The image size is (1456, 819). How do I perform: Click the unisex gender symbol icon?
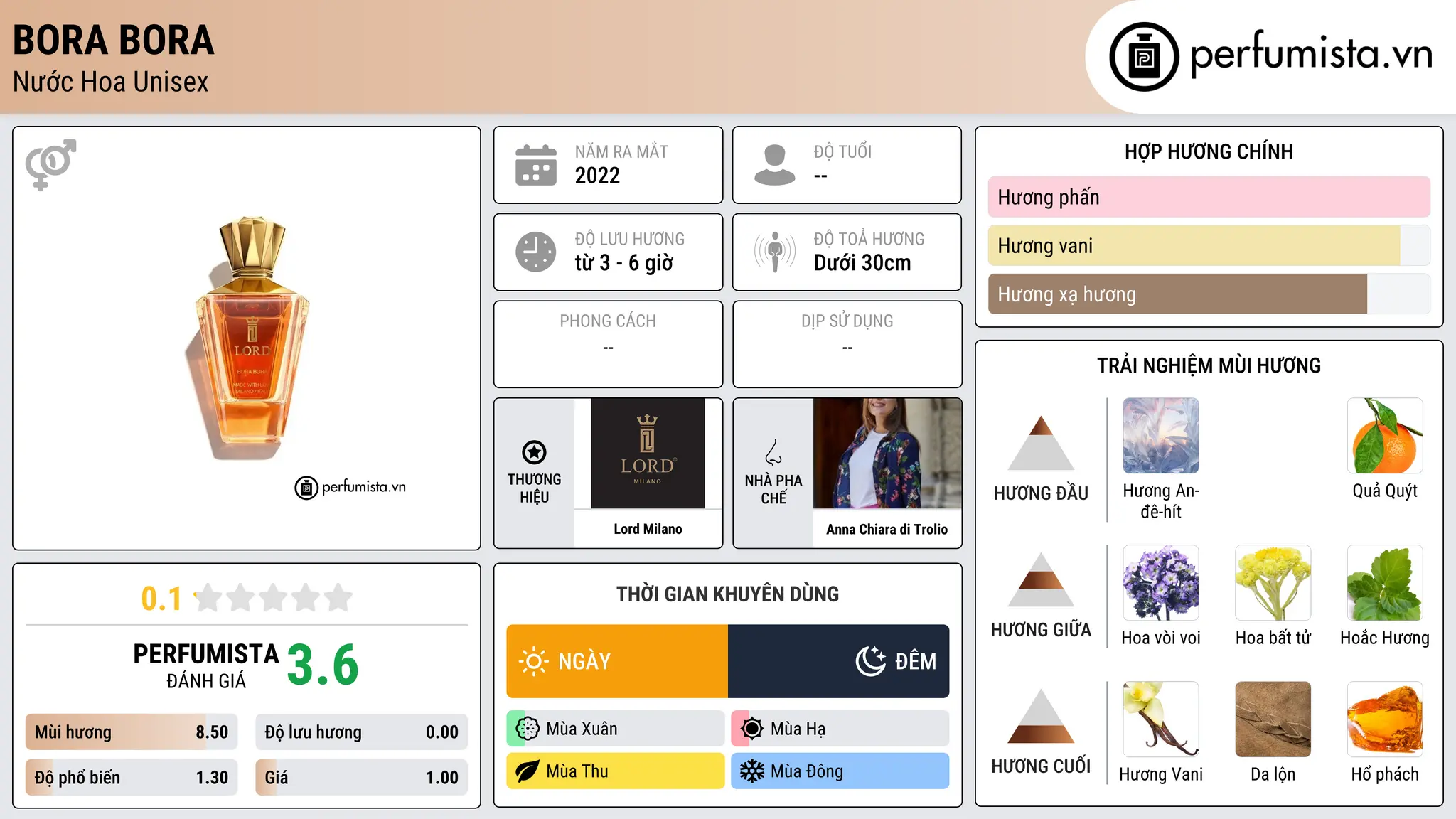[50, 164]
